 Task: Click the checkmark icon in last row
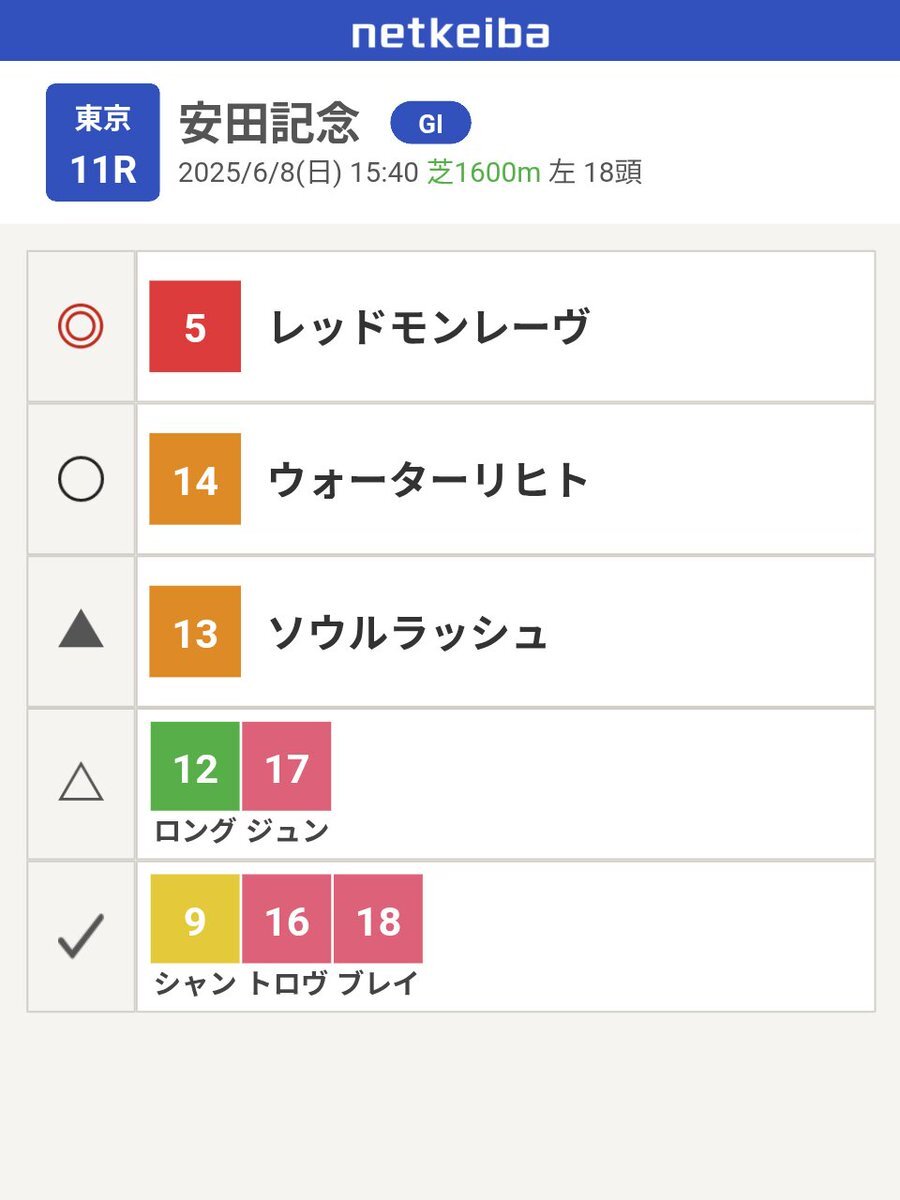coord(81,936)
